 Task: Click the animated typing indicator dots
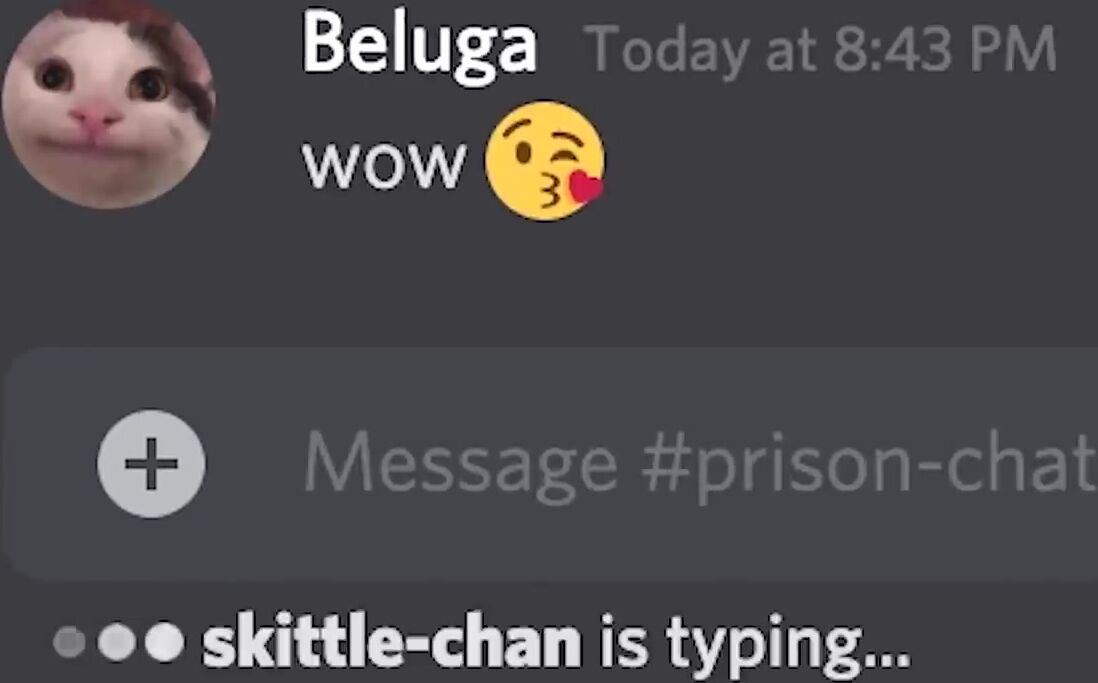(119, 641)
